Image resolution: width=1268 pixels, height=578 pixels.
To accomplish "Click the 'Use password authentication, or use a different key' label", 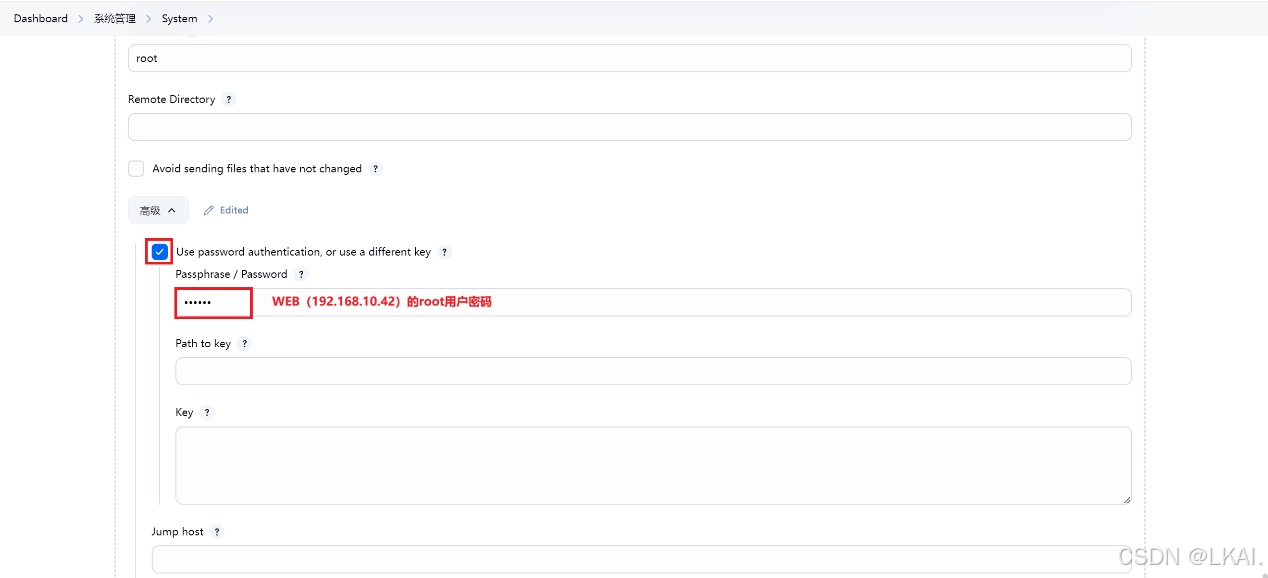I will [x=303, y=252].
